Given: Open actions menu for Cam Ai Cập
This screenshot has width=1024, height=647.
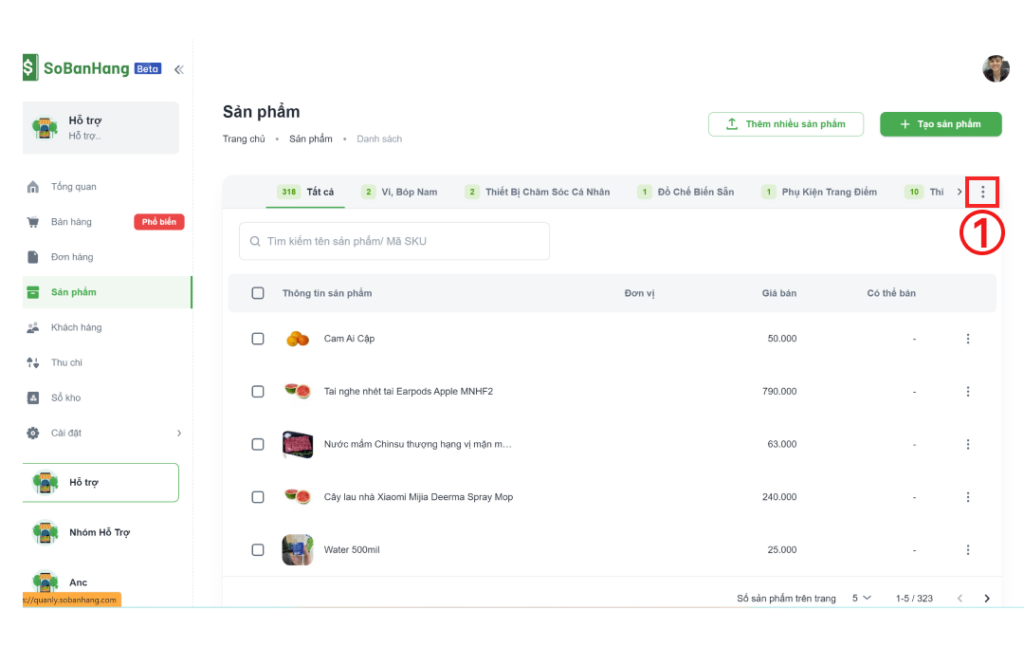Looking at the screenshot, I should click(967, 339).
